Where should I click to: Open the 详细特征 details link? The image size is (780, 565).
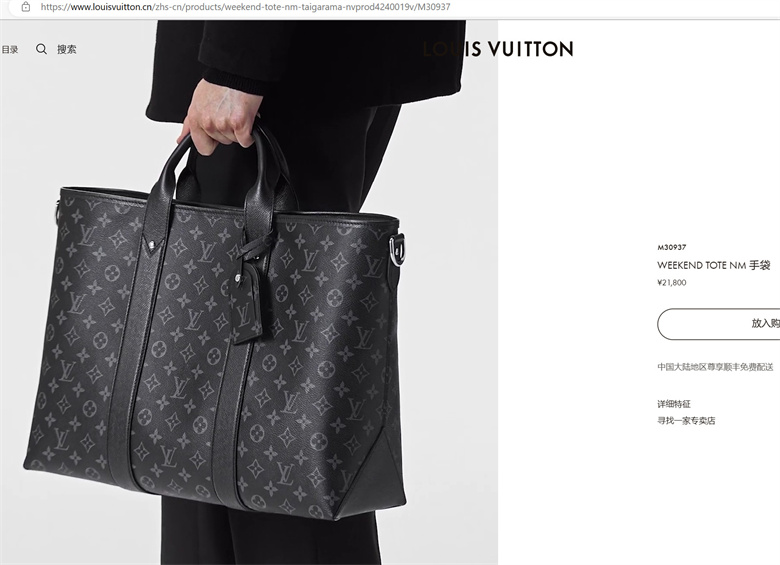pos(674,404)
